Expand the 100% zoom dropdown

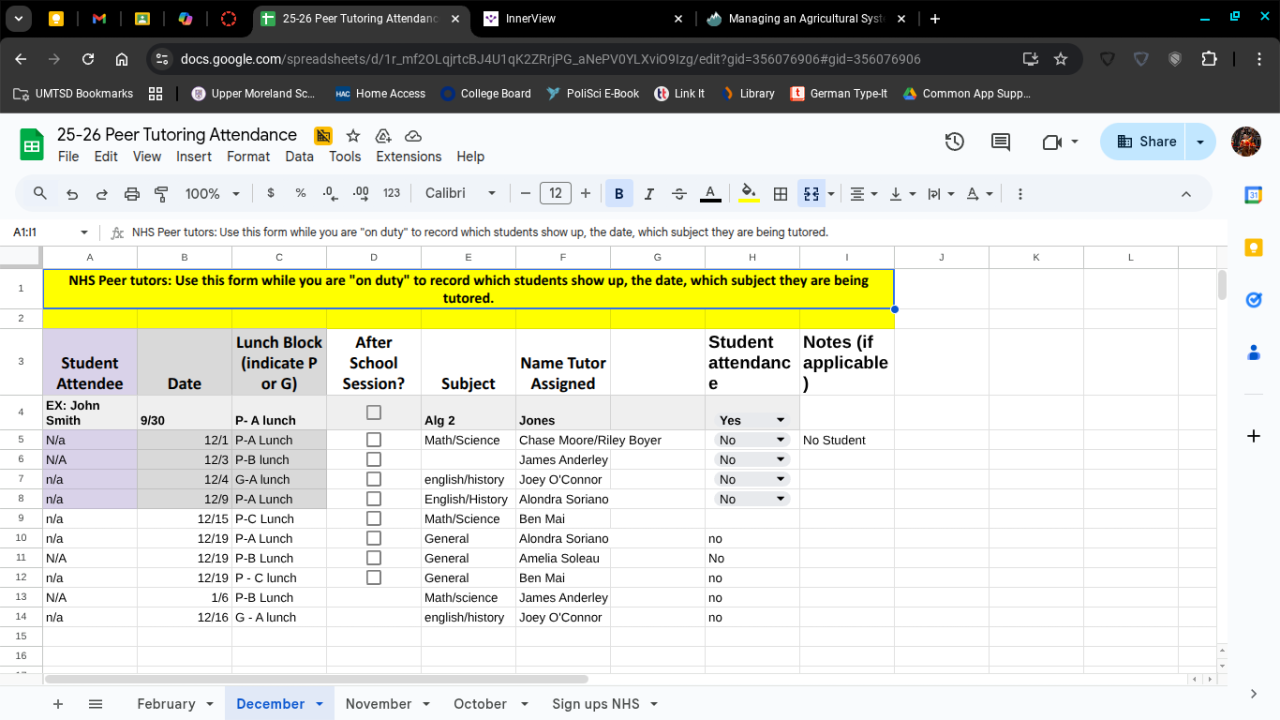(x=212, y=194)
